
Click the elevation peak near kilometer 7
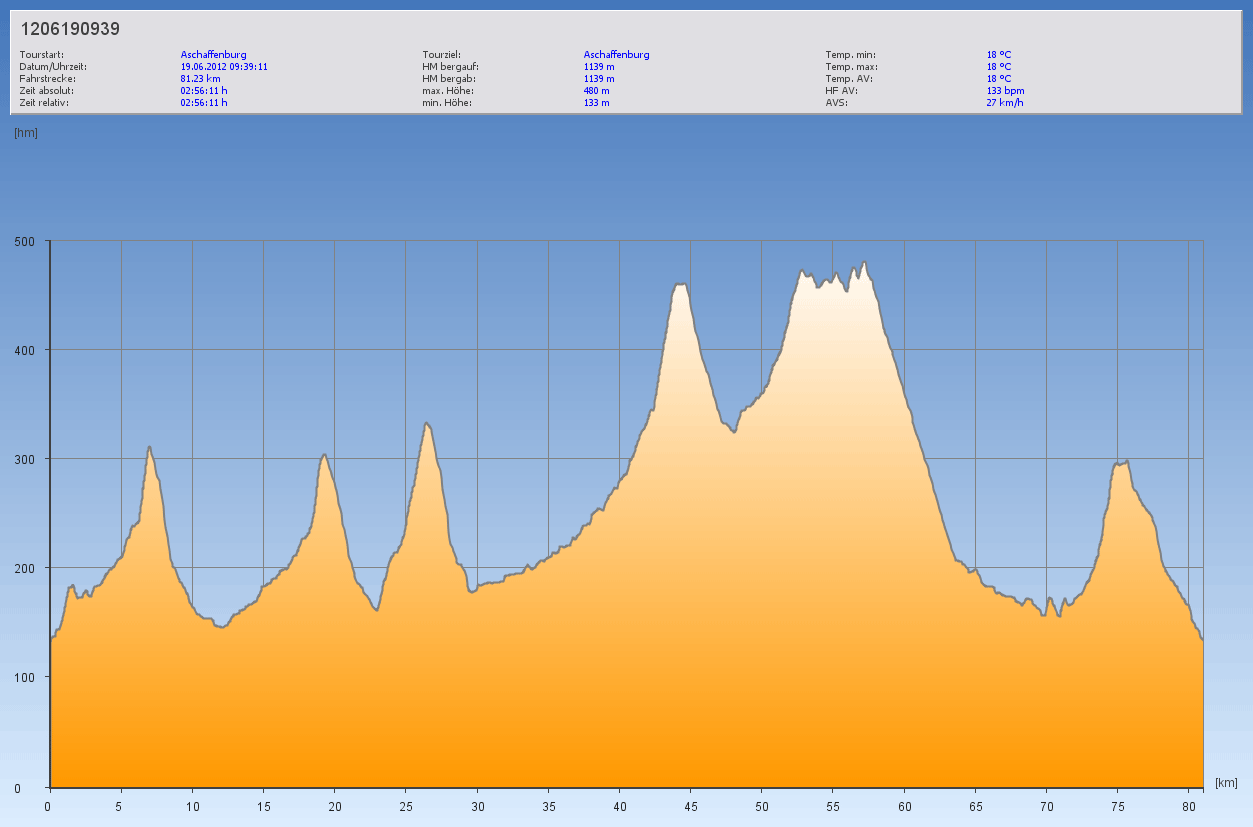149,447
